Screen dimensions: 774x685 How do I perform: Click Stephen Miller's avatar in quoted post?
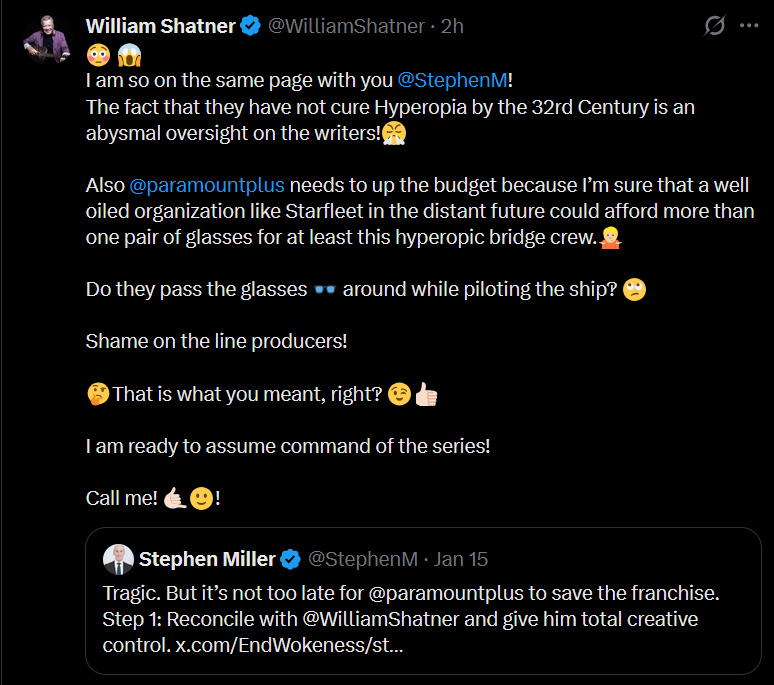[x=119, y=559]
